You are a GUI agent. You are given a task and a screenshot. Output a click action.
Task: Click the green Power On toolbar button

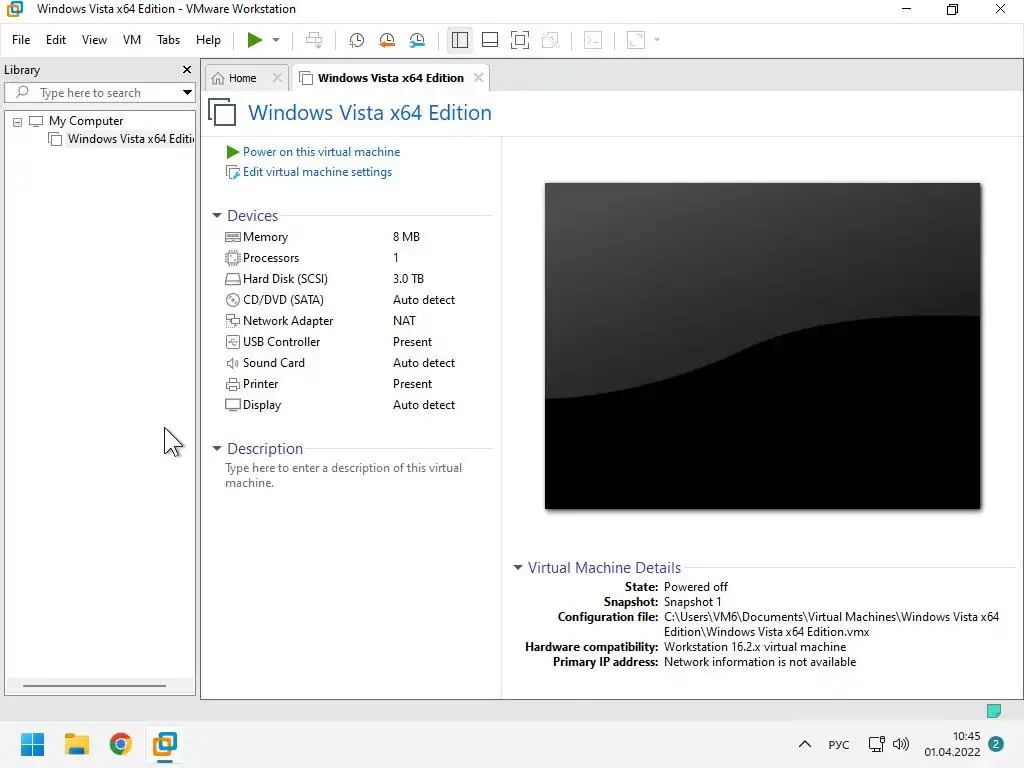(255, 40)
